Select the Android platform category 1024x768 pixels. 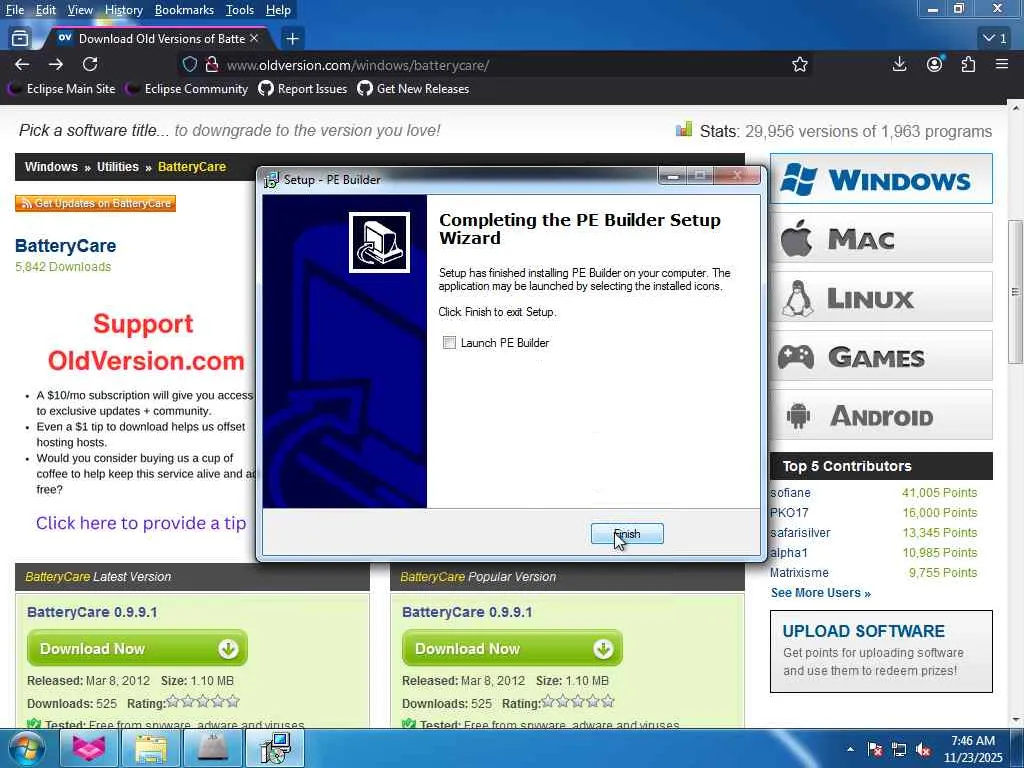pos(881,415)
